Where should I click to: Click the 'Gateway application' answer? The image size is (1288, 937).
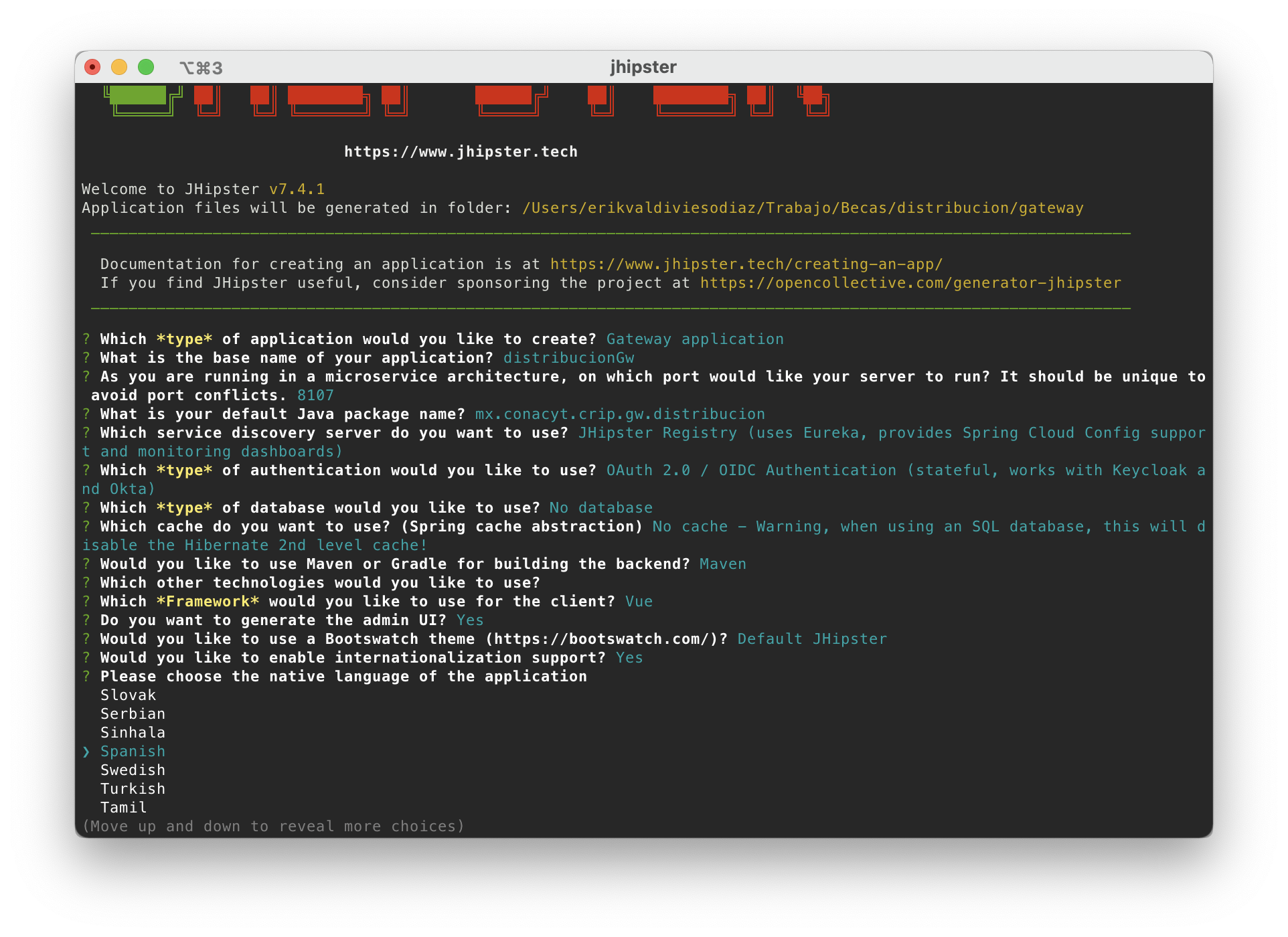pos(695,339)
